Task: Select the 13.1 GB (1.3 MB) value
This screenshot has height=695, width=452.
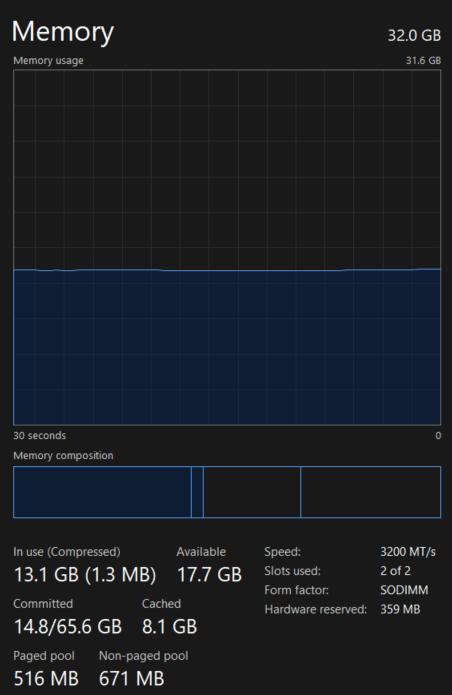Action: (85, 575)
